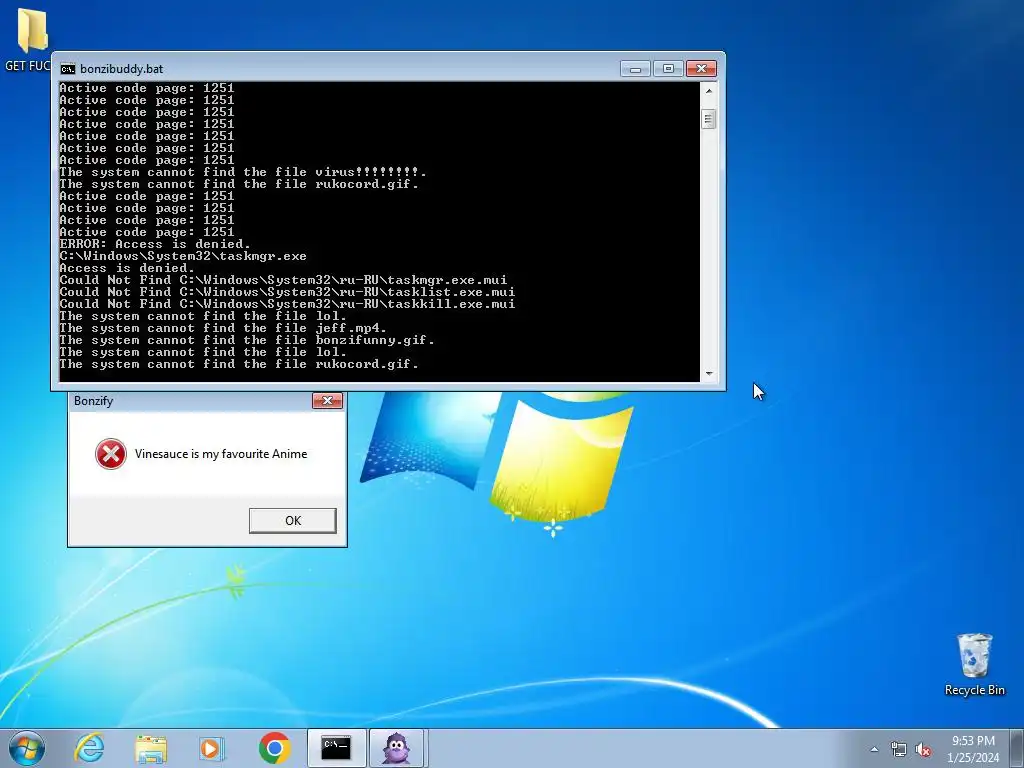The width and height of the screenshot is (1024, 768).
Task: Close the Bonzify error dialog
Action: tap(327, 400)
